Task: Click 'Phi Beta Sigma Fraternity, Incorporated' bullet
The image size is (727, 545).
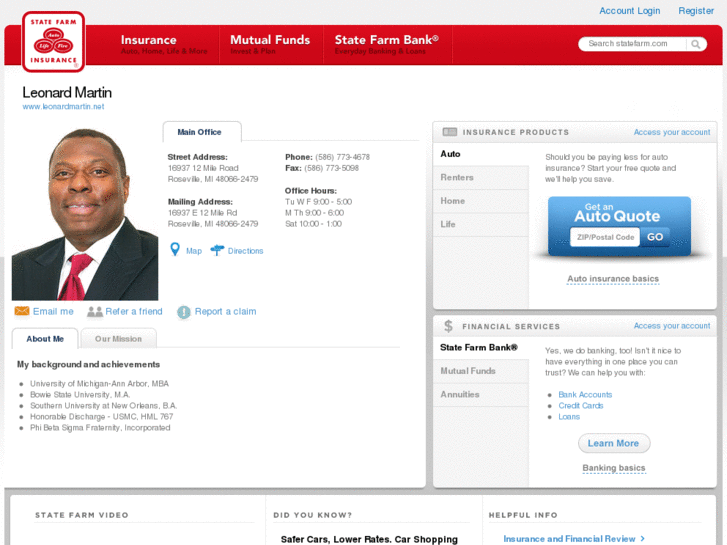Action: 100,428
